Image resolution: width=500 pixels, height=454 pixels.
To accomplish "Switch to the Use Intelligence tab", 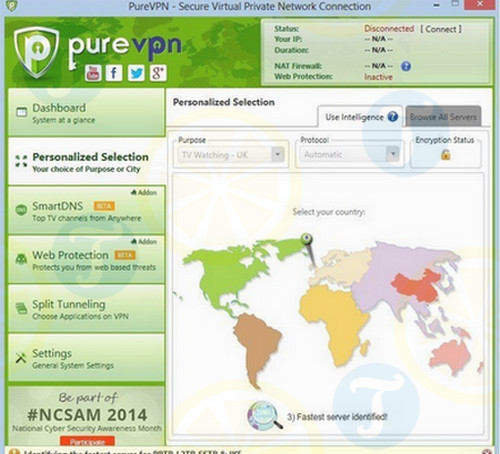I will pos(360,117).
